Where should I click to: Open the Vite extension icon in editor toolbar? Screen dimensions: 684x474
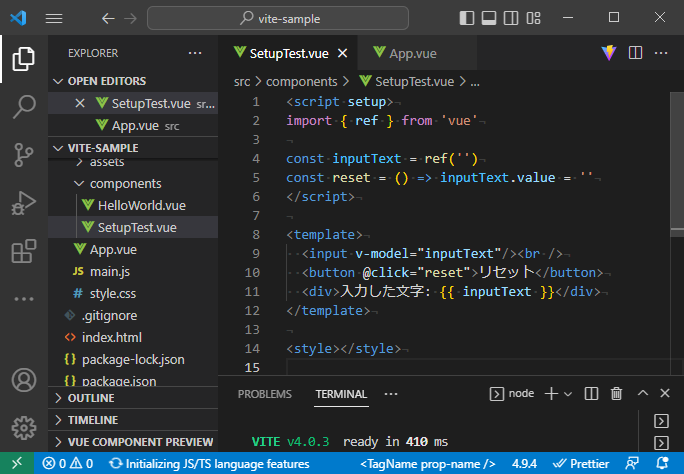point(609,53)
